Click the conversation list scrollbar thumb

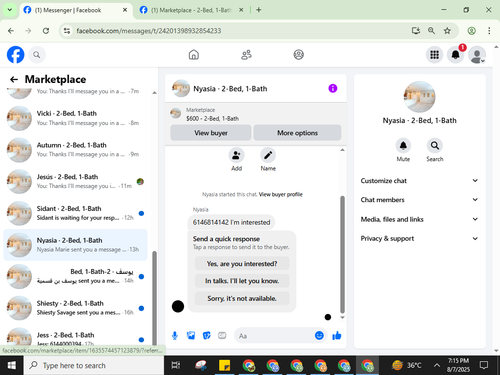(154, 298)
